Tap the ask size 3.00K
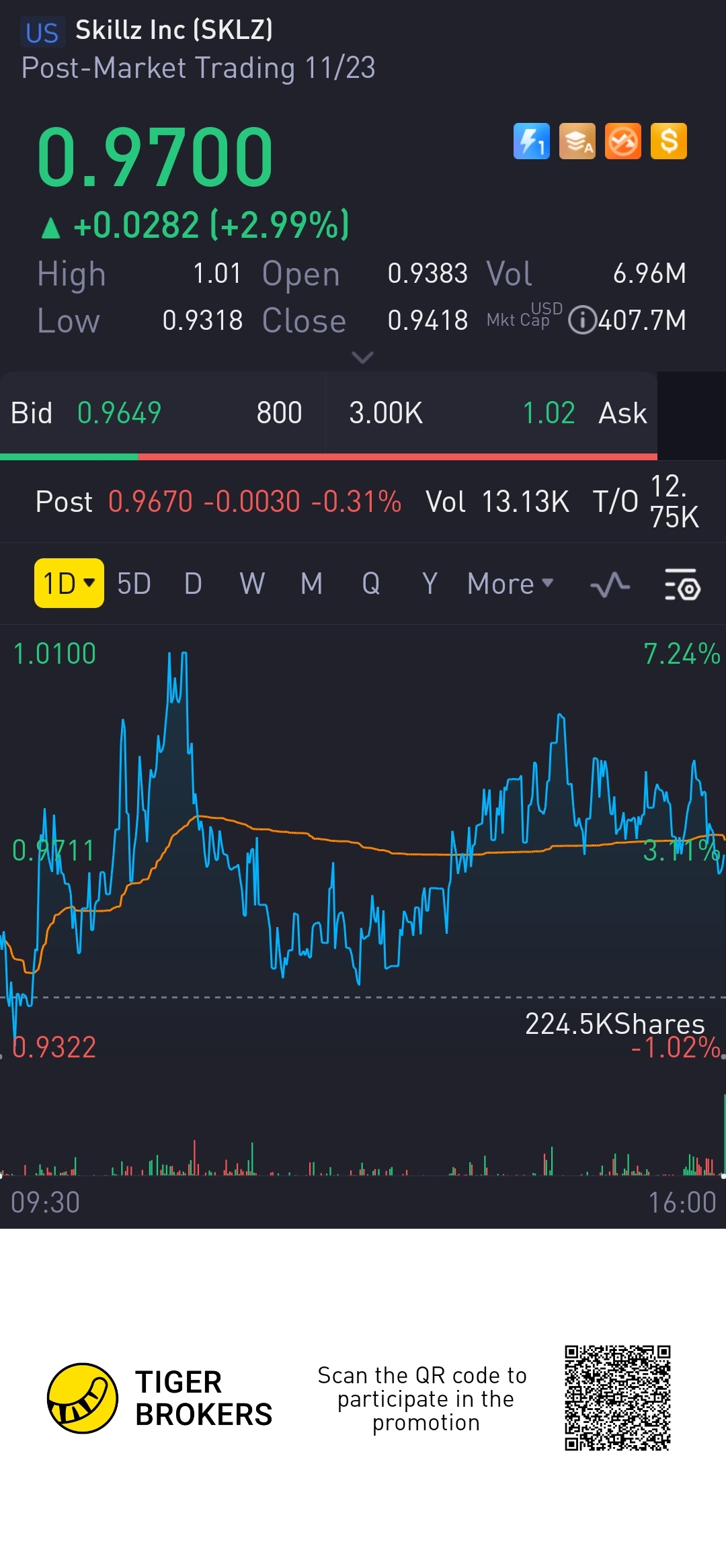Viewport: 726px width, 1568px height. (x=386, y=413)
